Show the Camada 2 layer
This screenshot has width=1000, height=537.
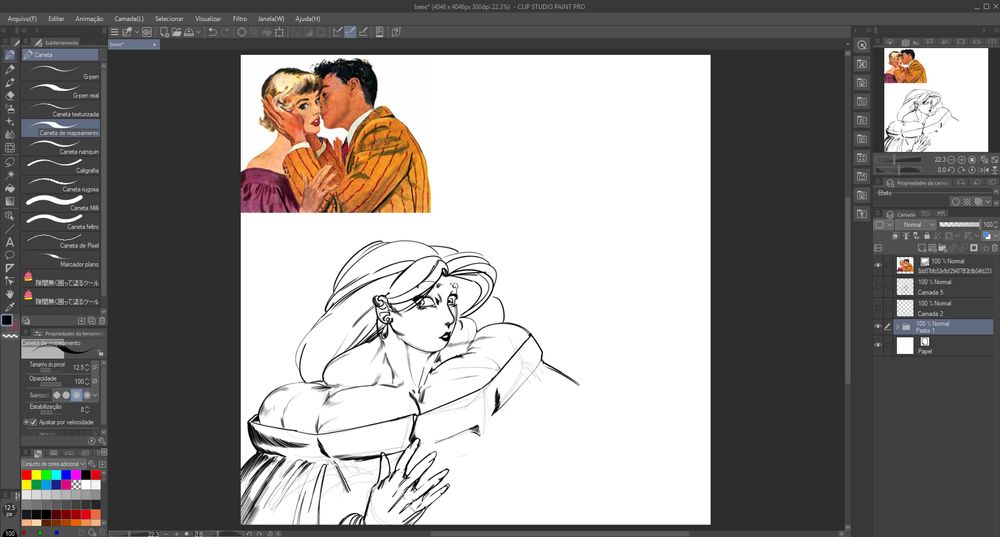click(x=878, y=308)
